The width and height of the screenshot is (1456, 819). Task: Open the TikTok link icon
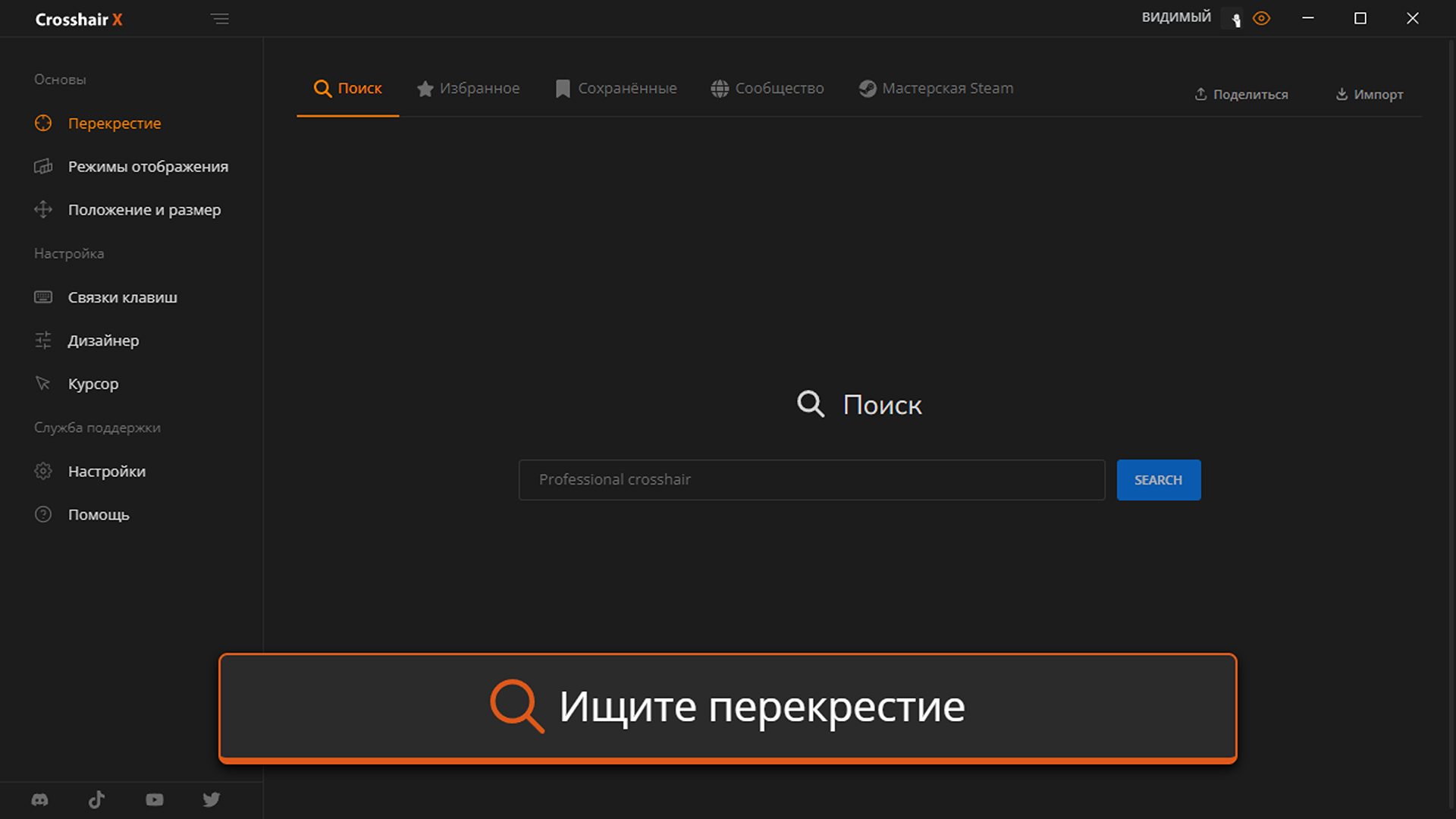(x=96, y=800)
